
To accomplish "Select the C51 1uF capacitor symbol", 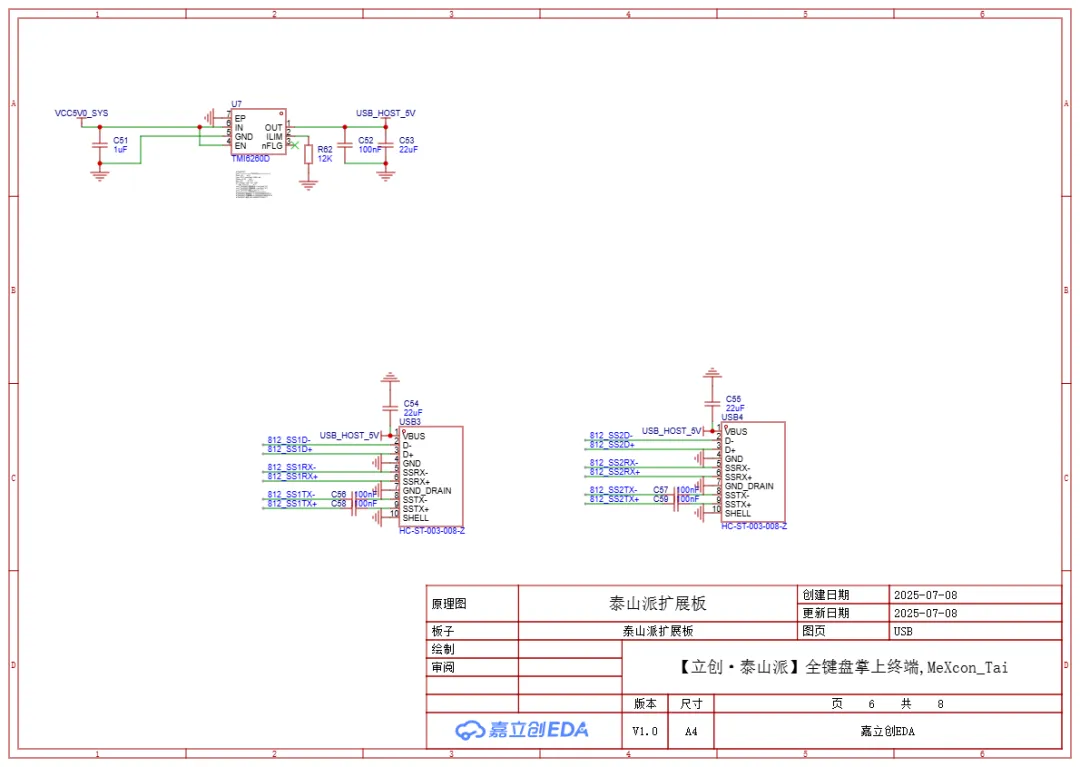I will 99,145.
